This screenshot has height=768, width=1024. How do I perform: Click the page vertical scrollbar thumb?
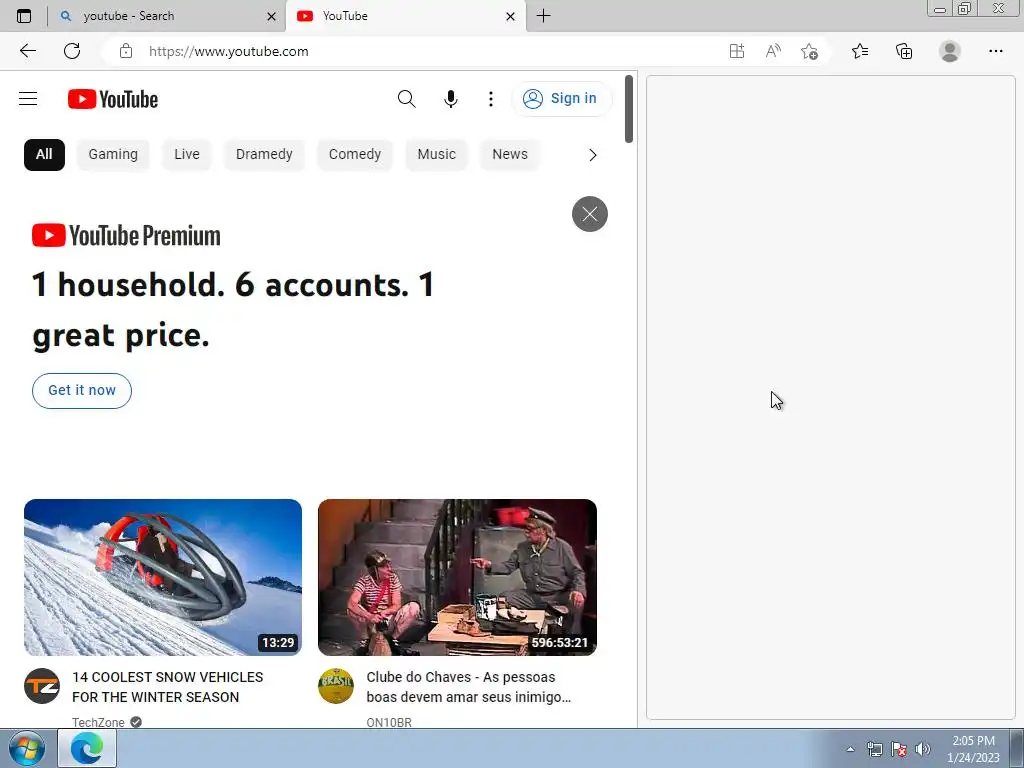click(x=629, y=108)
